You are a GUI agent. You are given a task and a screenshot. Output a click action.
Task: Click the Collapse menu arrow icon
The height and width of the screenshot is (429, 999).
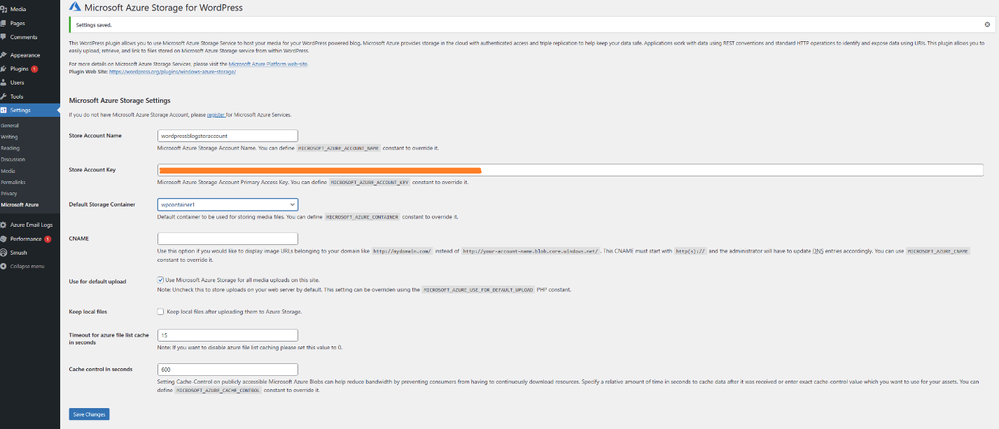pyautogui.click(x=4, y=266)
